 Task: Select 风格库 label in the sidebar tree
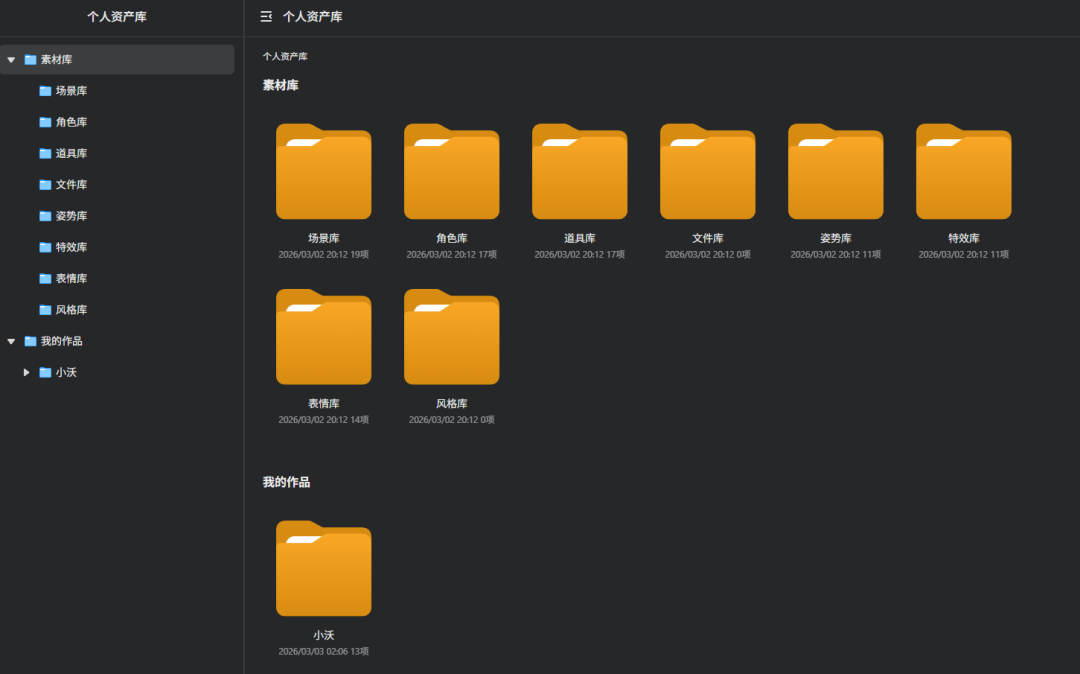[72, 310]
